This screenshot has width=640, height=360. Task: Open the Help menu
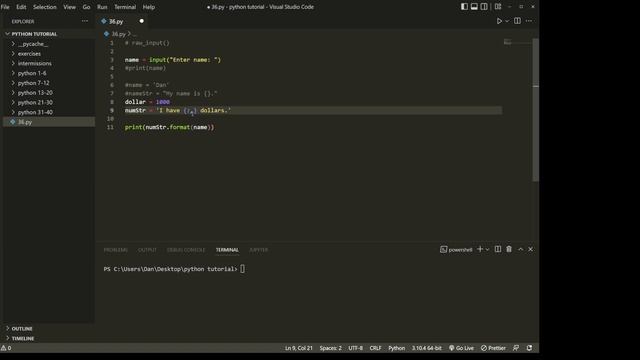(149, 7)
